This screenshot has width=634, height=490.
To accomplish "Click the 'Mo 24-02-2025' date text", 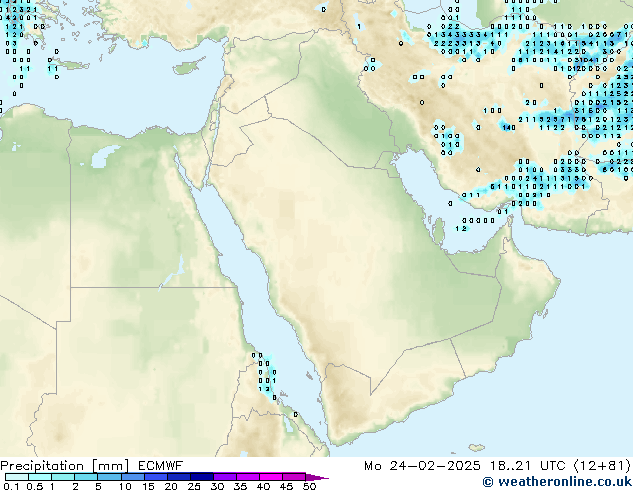I will (x=423, y=466).
